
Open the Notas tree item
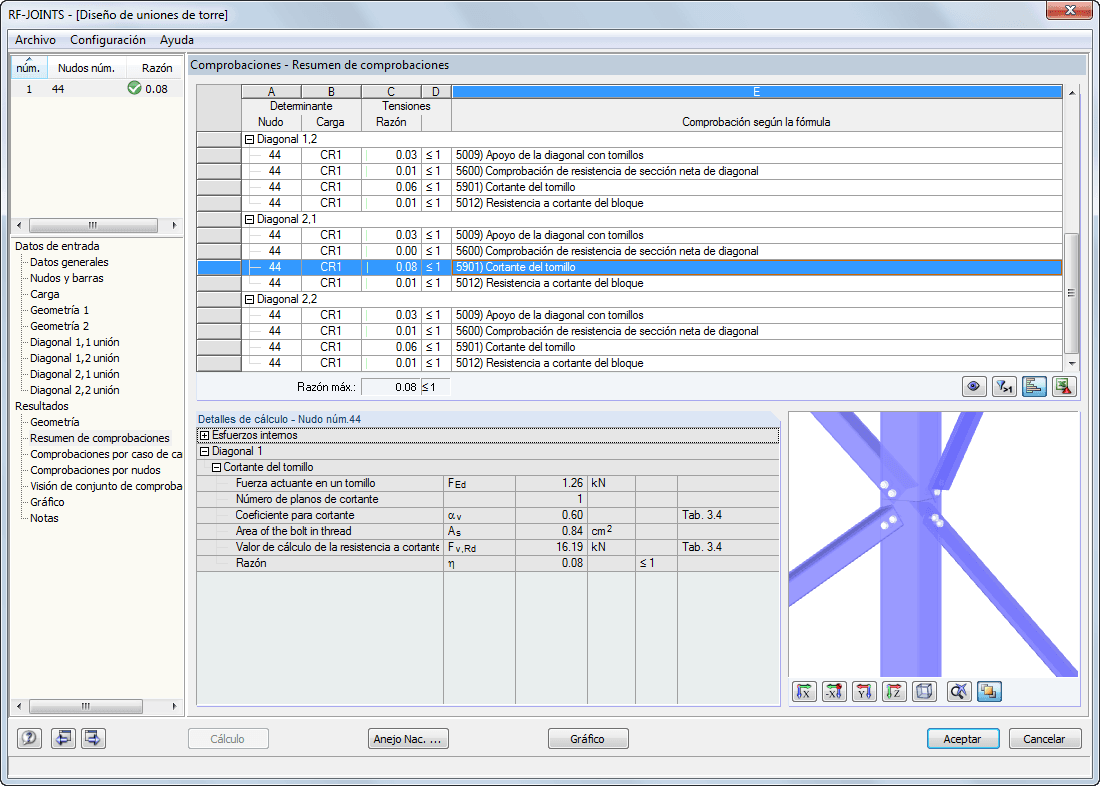(x=44, y=519)
